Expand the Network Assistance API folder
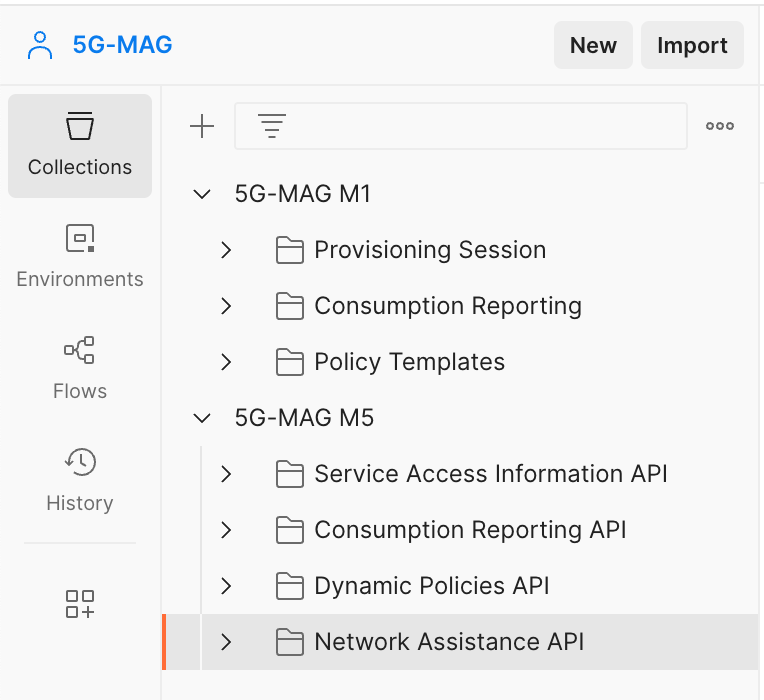Screen dimensions: 764x700 (x=226, y=642)
